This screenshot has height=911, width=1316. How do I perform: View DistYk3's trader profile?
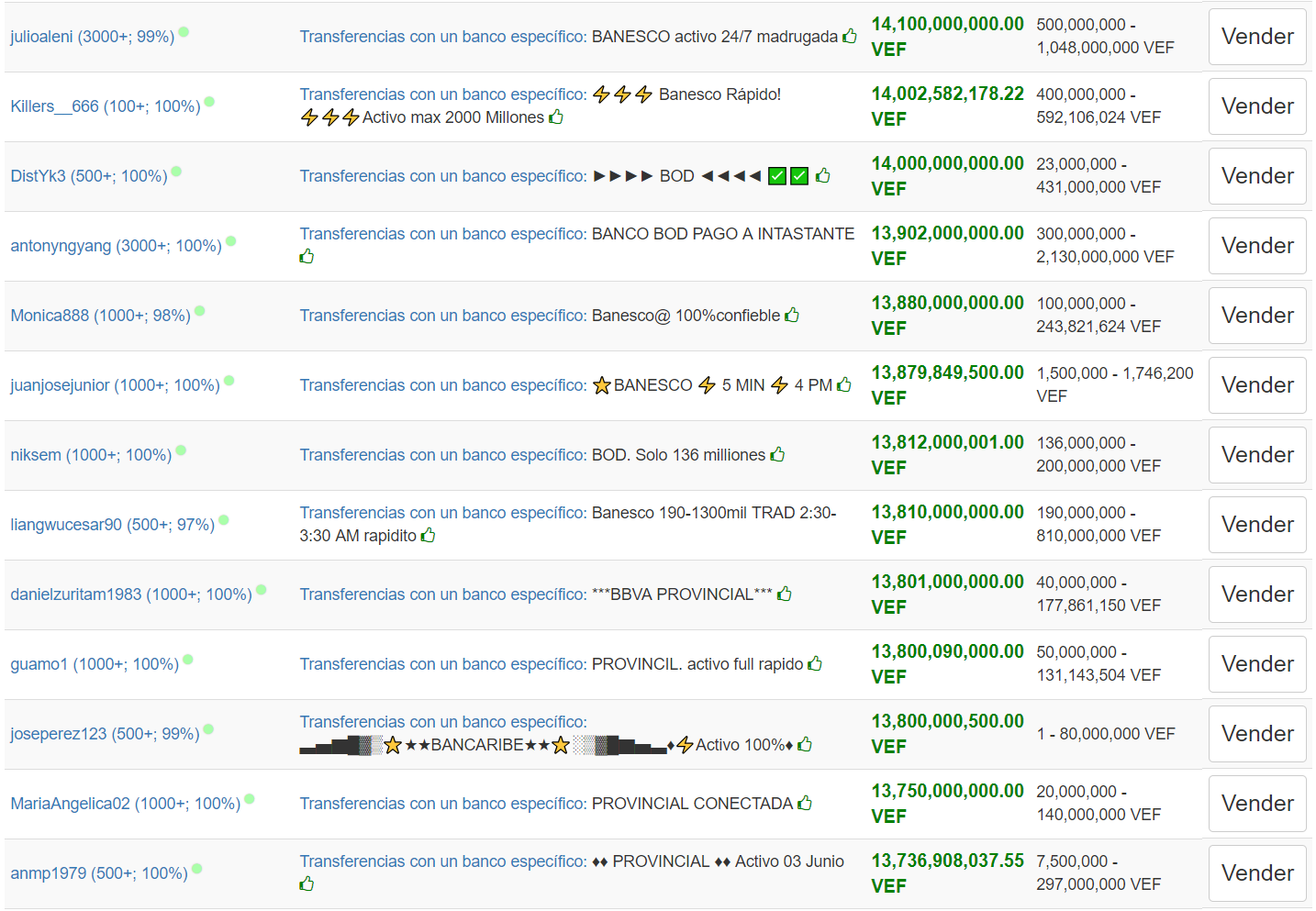pos(89,176)
